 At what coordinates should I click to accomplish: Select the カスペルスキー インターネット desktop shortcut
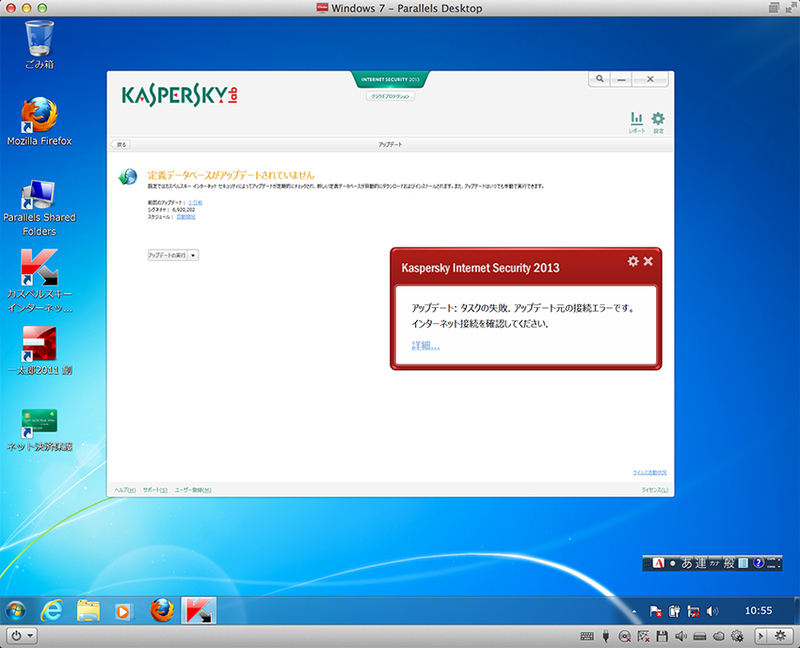(39, 281)
